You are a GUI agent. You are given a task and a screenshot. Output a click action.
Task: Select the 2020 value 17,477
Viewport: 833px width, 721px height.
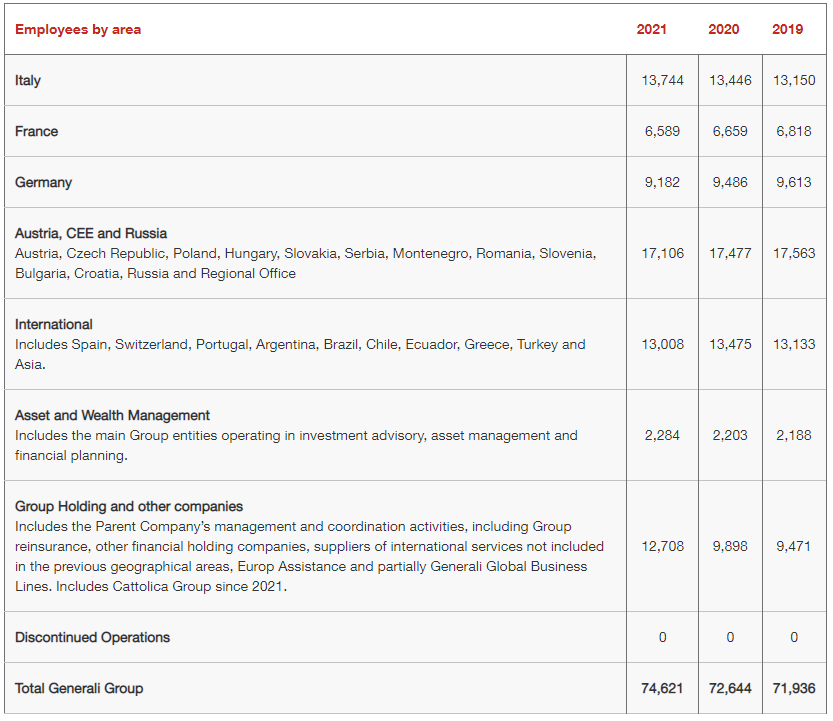730,253
